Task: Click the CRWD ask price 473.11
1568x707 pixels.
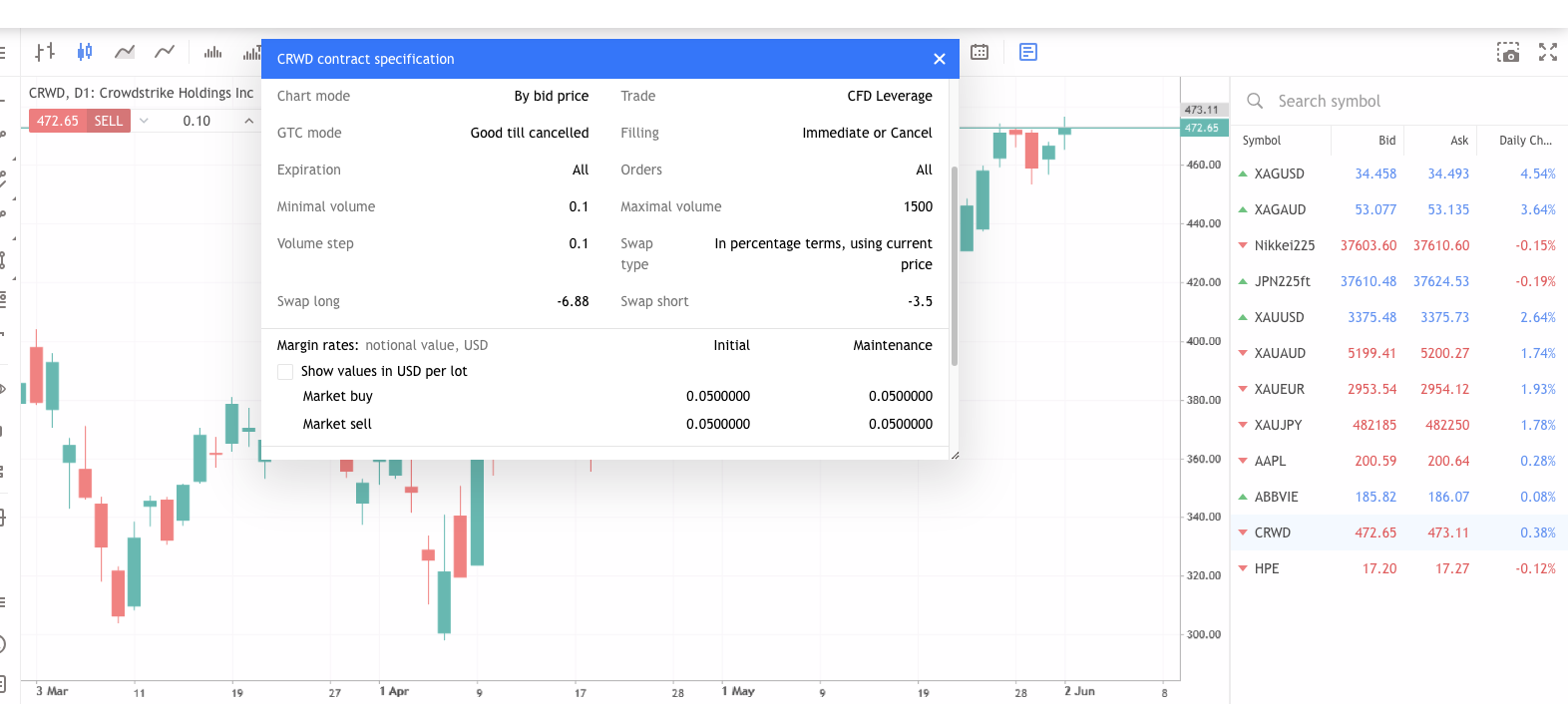Action: click(x=1448, y=532)
